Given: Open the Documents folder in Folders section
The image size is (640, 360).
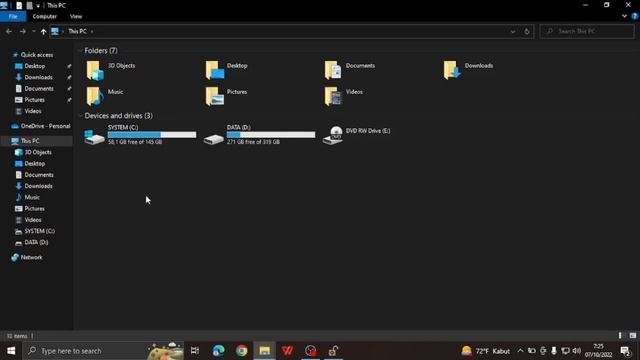Looking at the screenshot, I should pyautogui.click(x=333, y=70).
